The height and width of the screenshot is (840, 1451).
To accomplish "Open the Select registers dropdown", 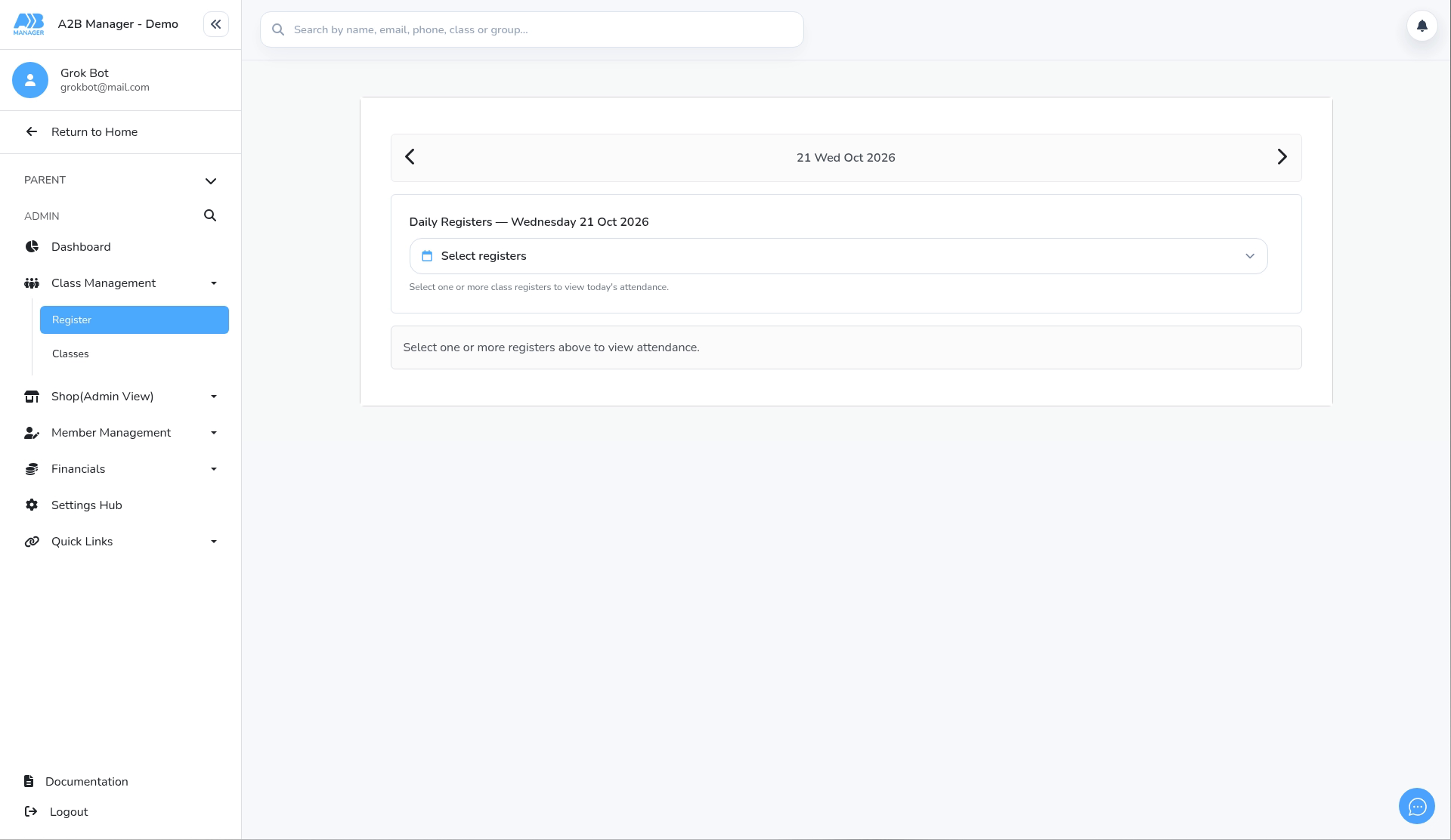I will [838, 256].
